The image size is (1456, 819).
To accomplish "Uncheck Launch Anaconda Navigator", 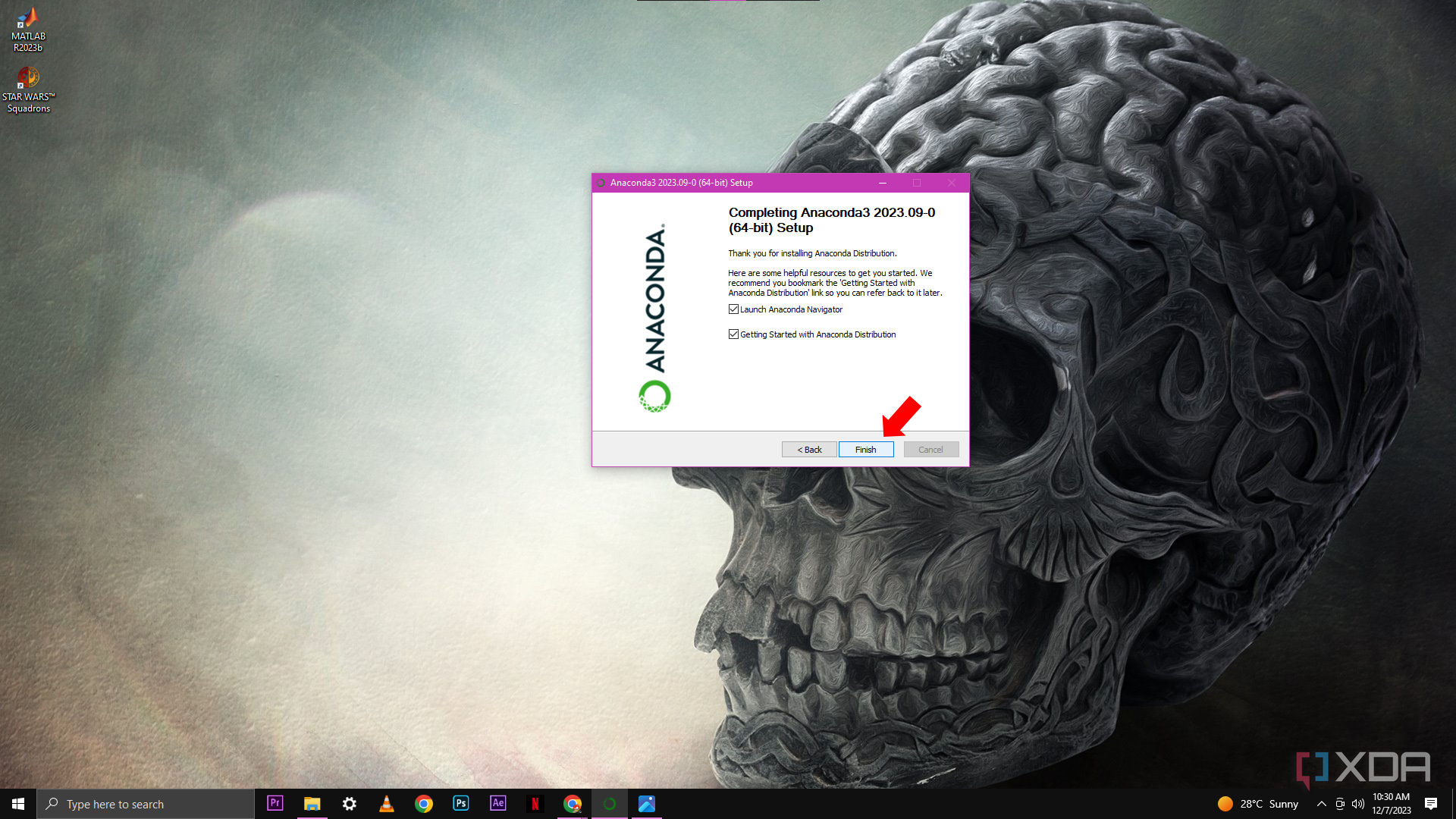I will pyautogui.click(x=733, y=309).
